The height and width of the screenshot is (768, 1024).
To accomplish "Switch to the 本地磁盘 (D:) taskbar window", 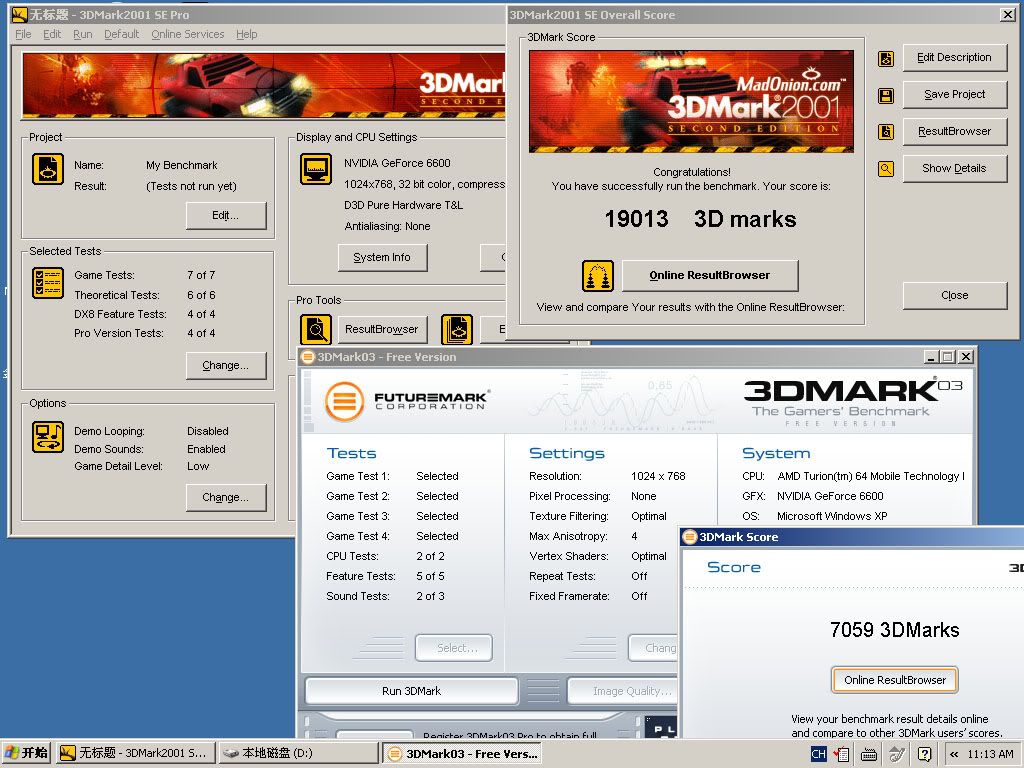I will [x=298, y=754].
